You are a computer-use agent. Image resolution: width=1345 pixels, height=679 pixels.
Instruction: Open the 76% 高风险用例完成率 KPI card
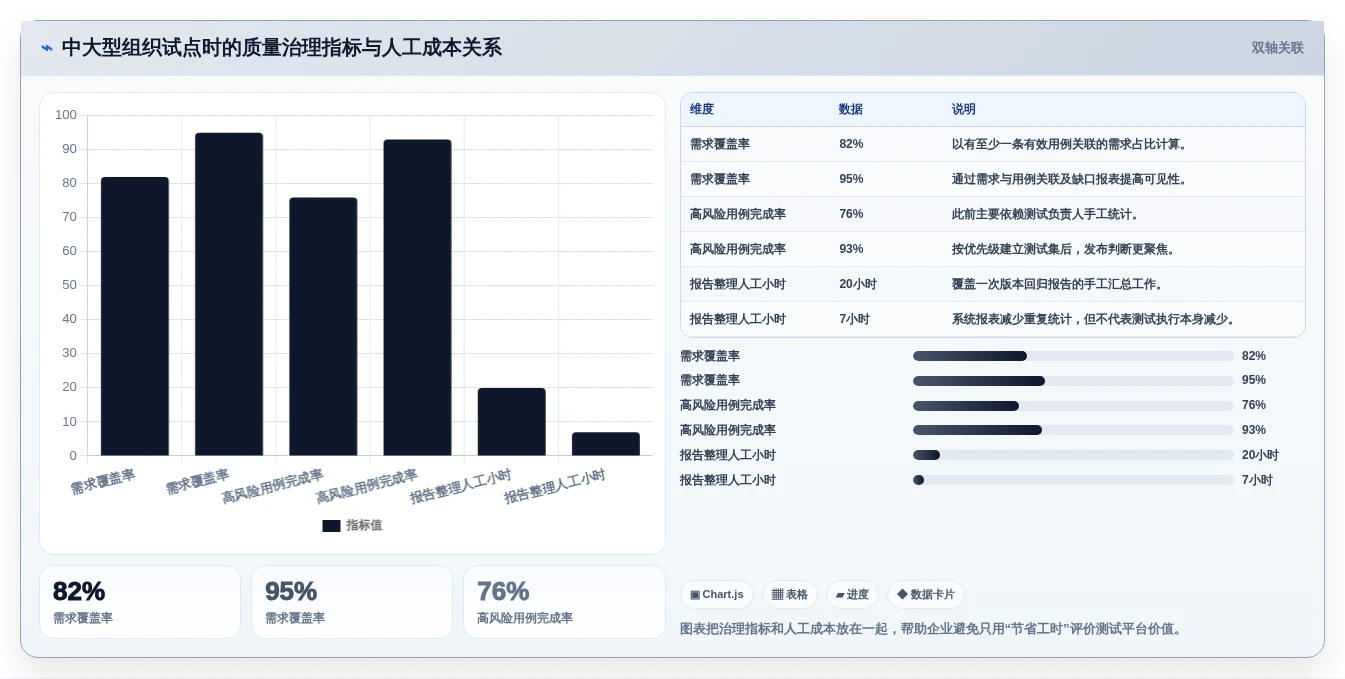[564, 602]
